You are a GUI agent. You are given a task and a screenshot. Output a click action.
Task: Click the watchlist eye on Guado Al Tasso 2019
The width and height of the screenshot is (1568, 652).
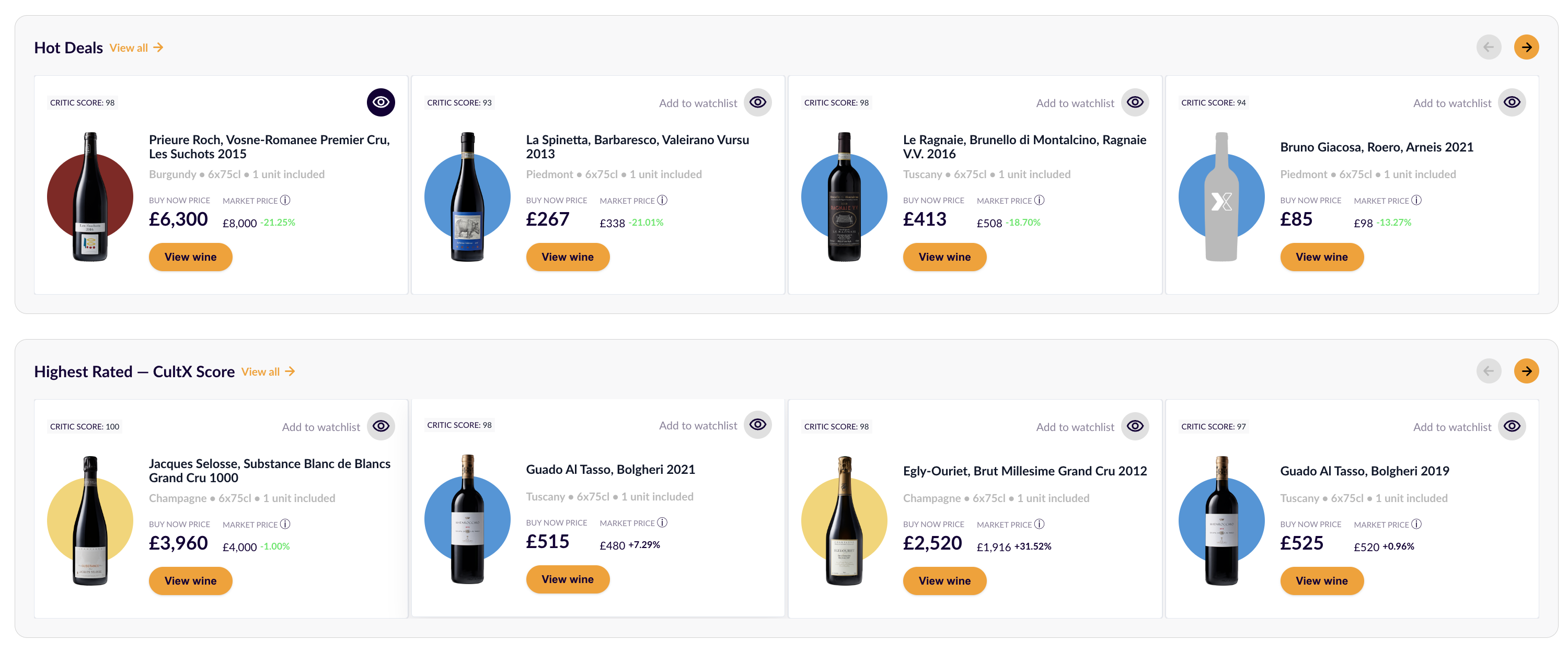point(1512,426)
